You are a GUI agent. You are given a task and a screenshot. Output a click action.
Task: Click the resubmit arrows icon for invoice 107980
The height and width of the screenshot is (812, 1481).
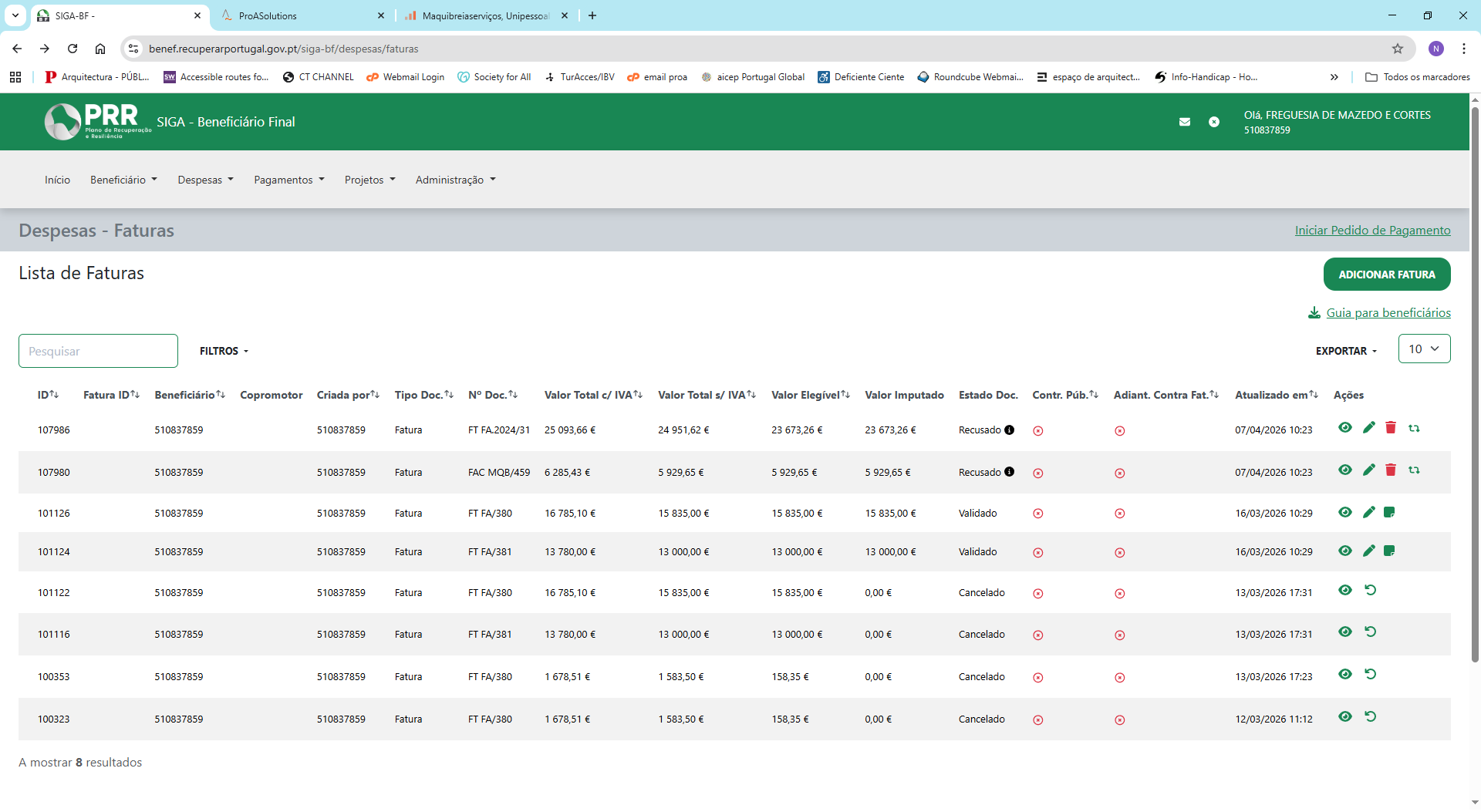coord(1414,470)
